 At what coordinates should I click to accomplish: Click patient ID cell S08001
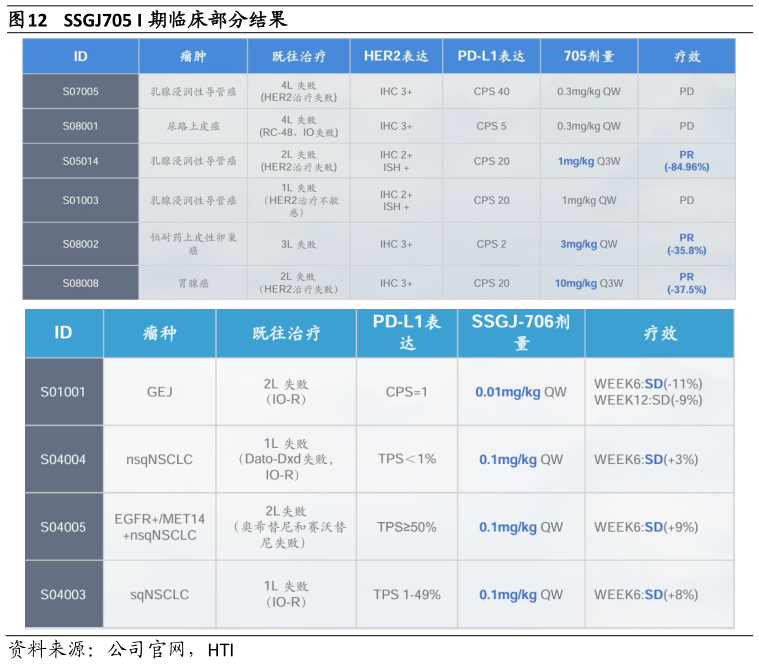[x=80, y=126]
